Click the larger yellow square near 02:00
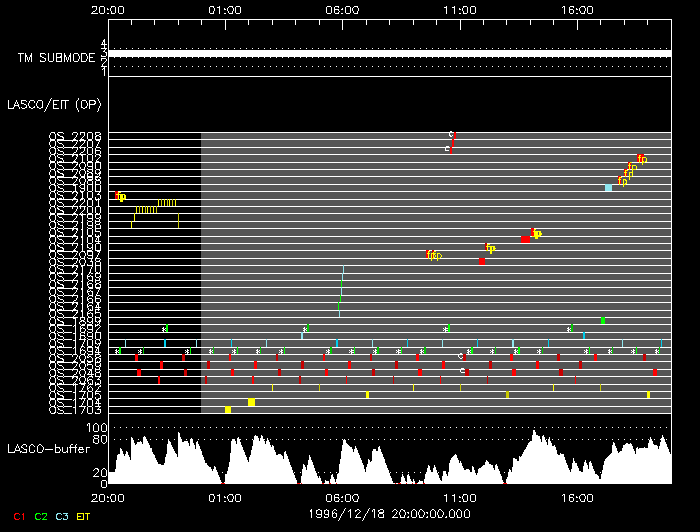The width and height of the screenshot is (700, 532). 252,402
